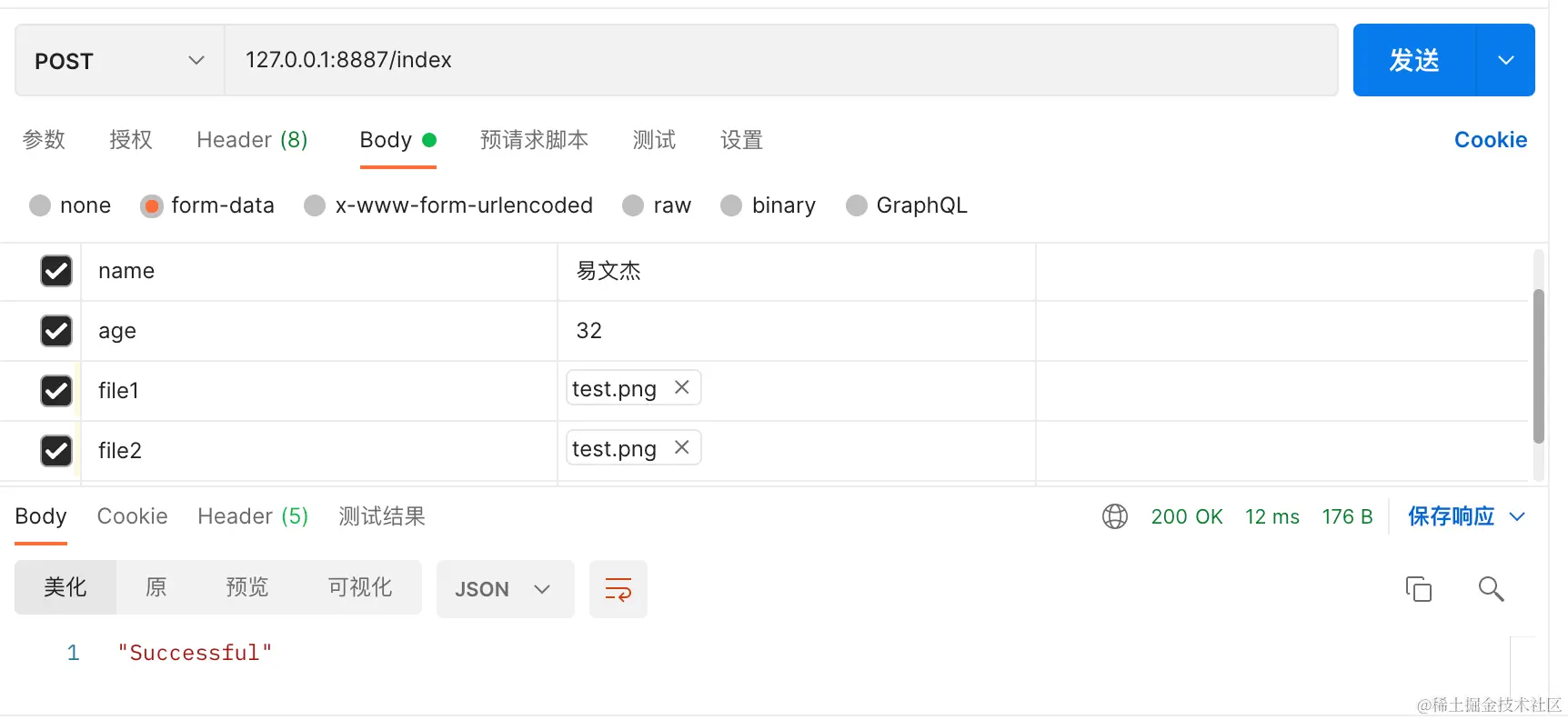Click the request URL input field
This screenshot has height=720, width=1568.
(x=780, y=61)
